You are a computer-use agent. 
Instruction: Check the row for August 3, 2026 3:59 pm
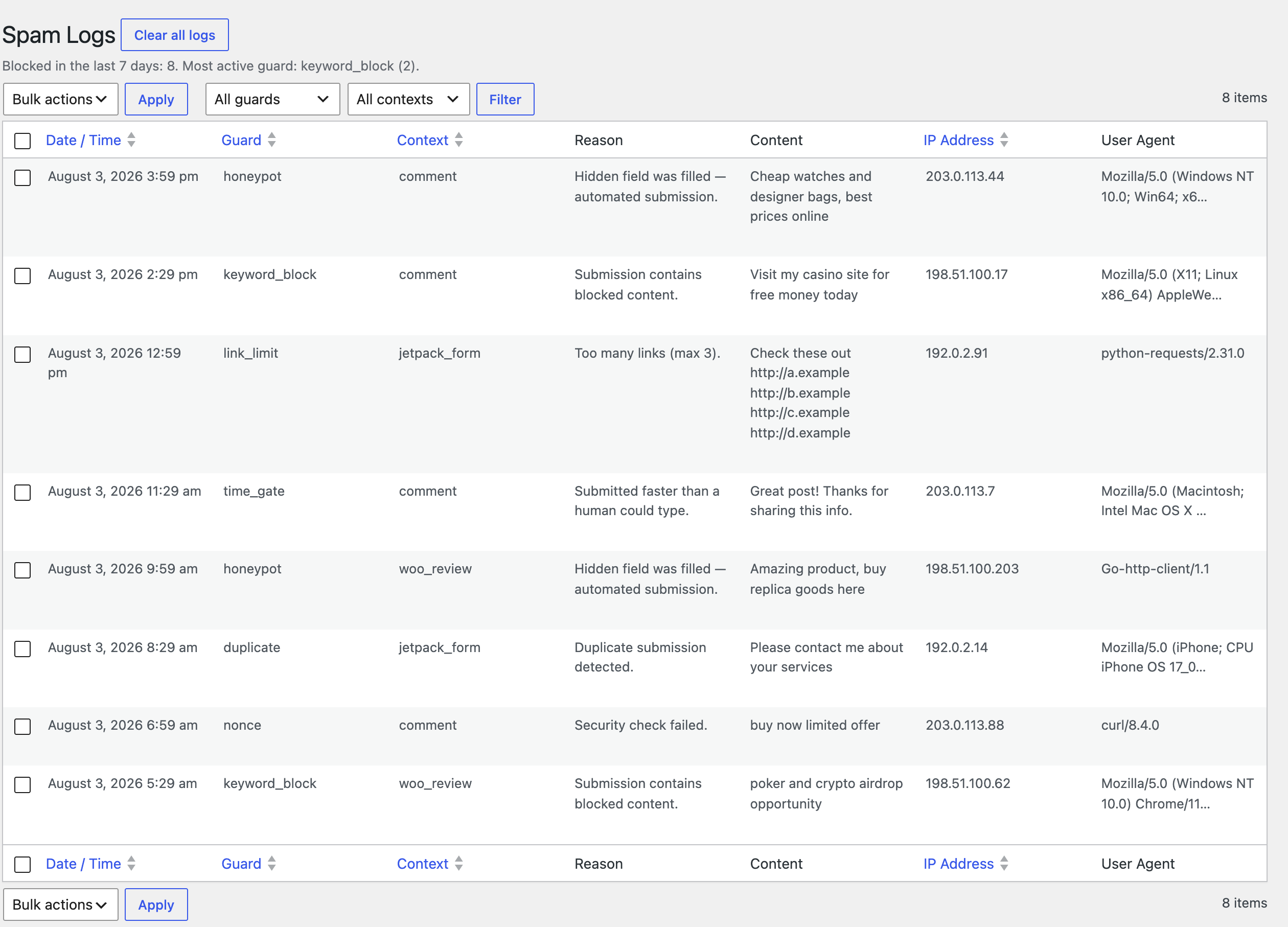click(22, 178)
